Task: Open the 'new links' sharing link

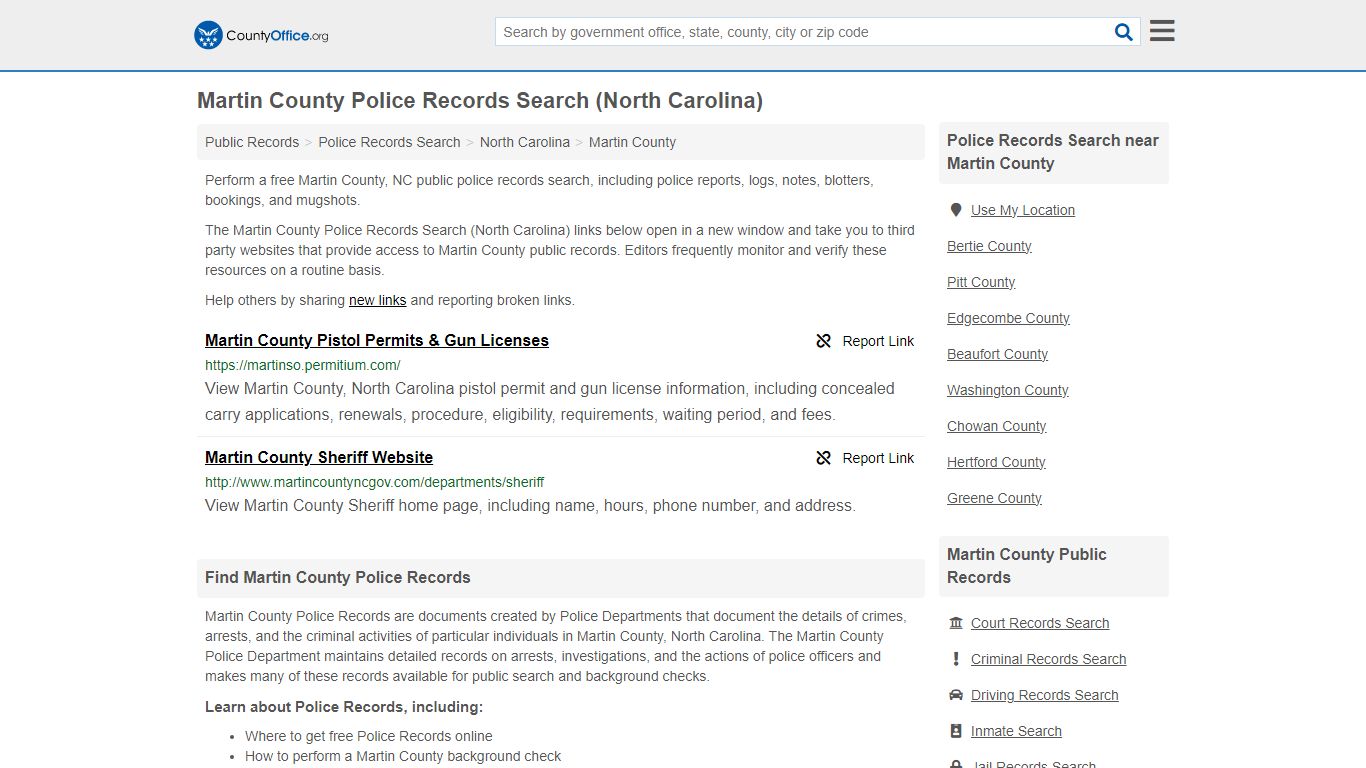Action: pos(378,300)
